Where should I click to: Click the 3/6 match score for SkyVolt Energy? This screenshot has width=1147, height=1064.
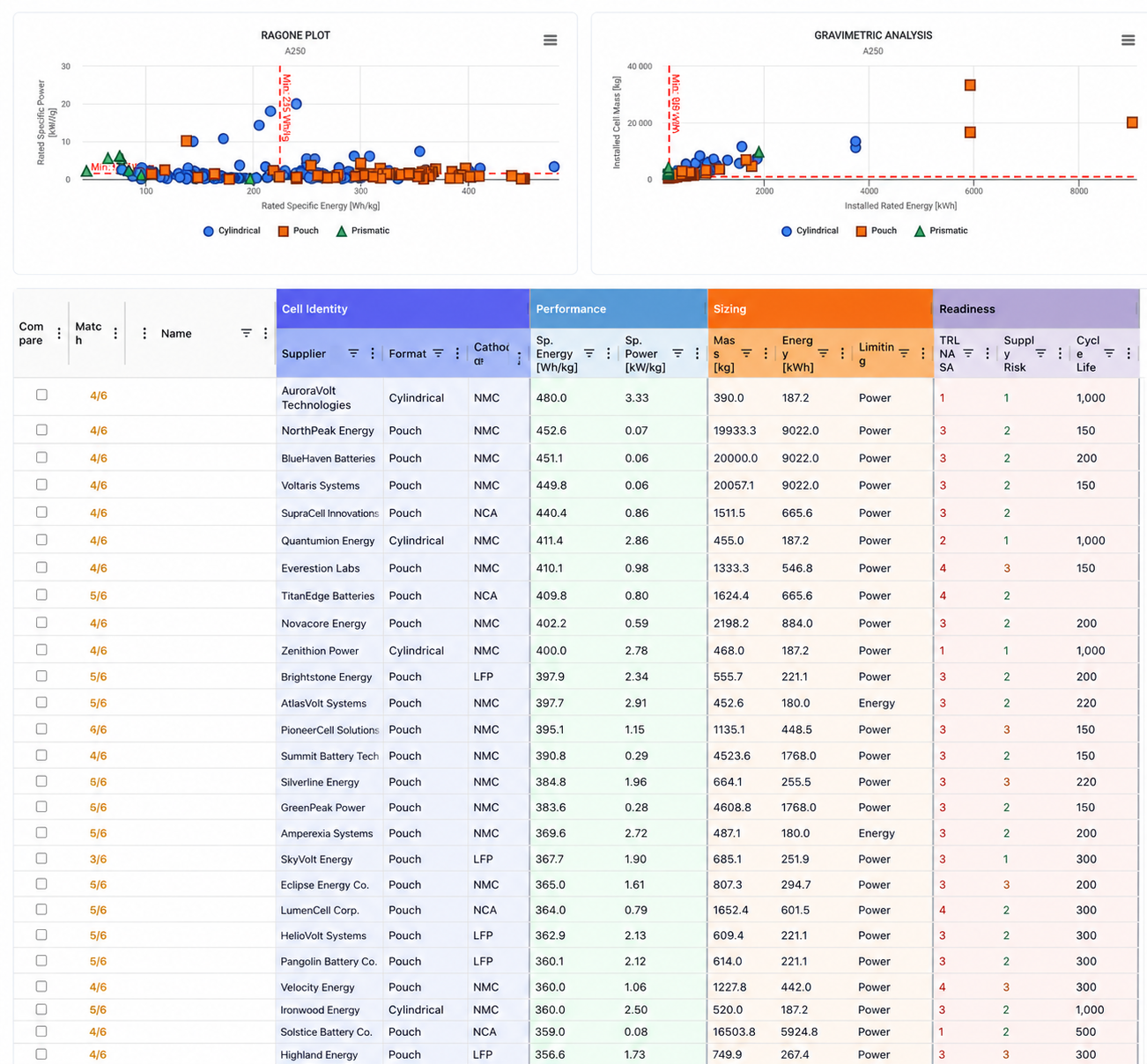[98, 860]
